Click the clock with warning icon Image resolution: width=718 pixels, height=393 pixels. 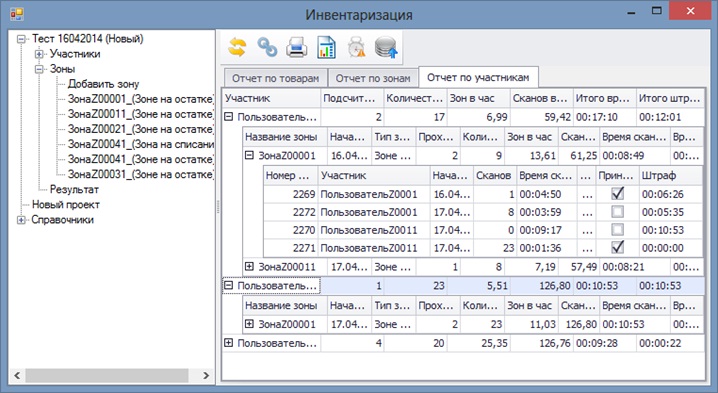click(x=356, y=47)
